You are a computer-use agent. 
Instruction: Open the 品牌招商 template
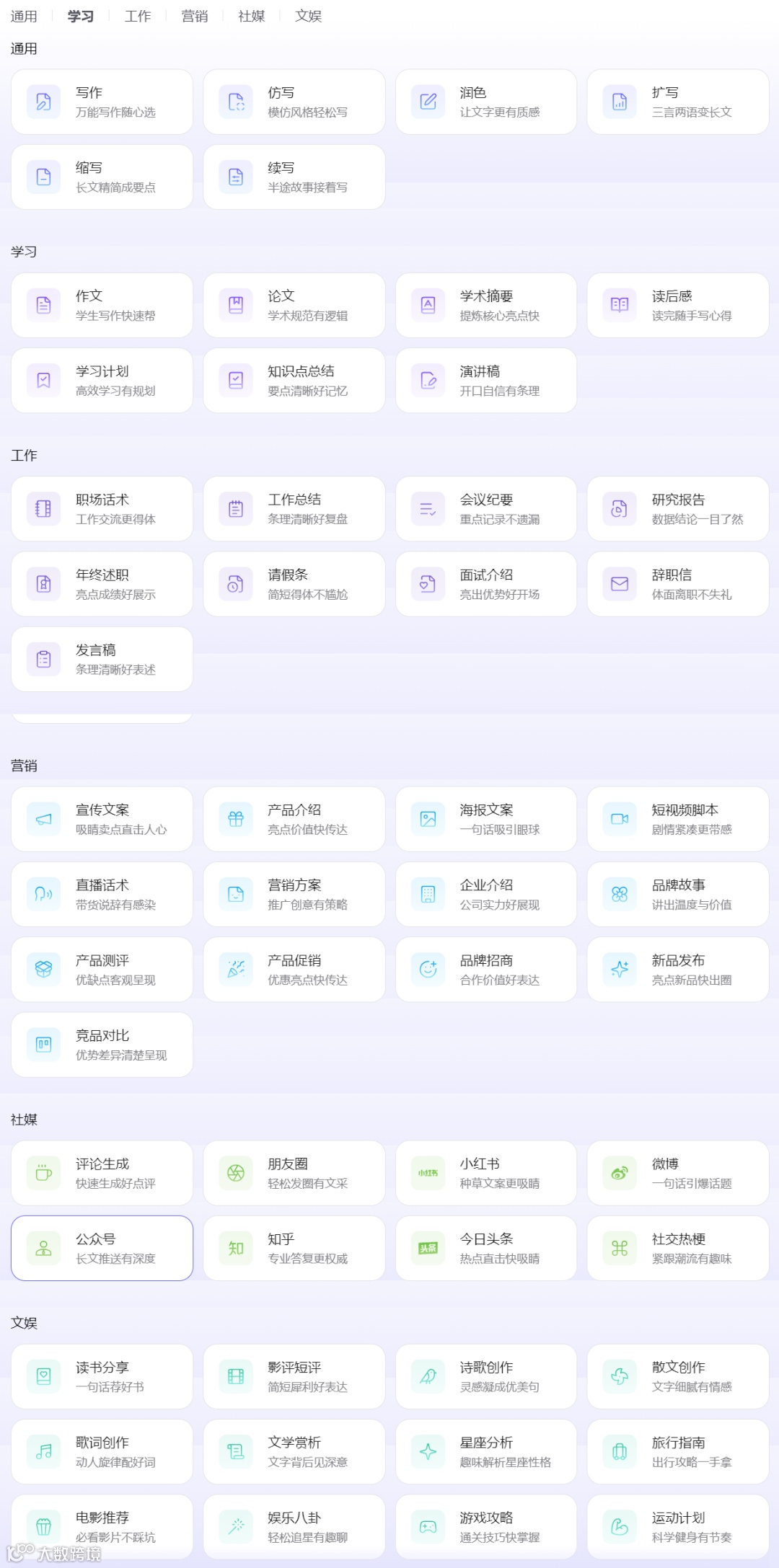pos(486,970)
